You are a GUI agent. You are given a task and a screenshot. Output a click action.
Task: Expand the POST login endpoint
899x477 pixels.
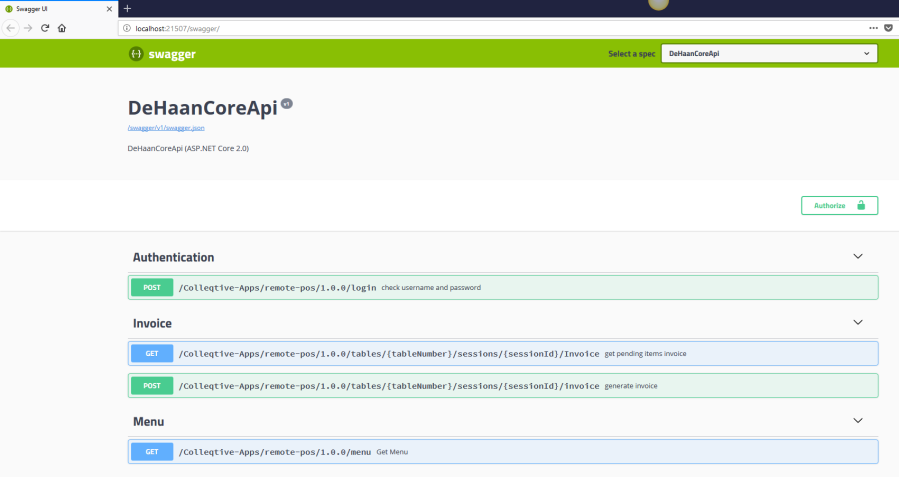point(503,288)
